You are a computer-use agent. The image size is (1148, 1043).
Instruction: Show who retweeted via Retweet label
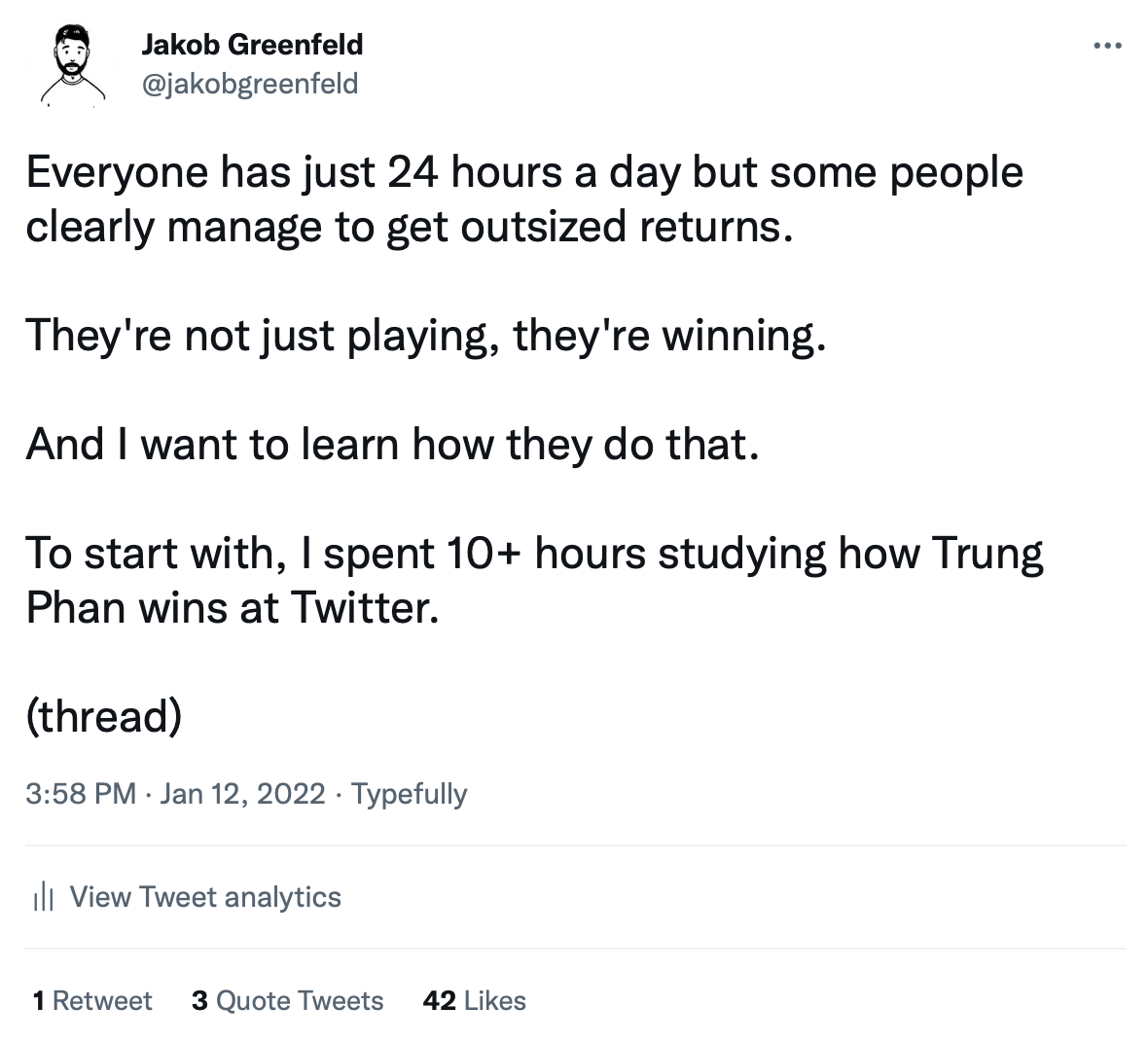click(102, 1000)
